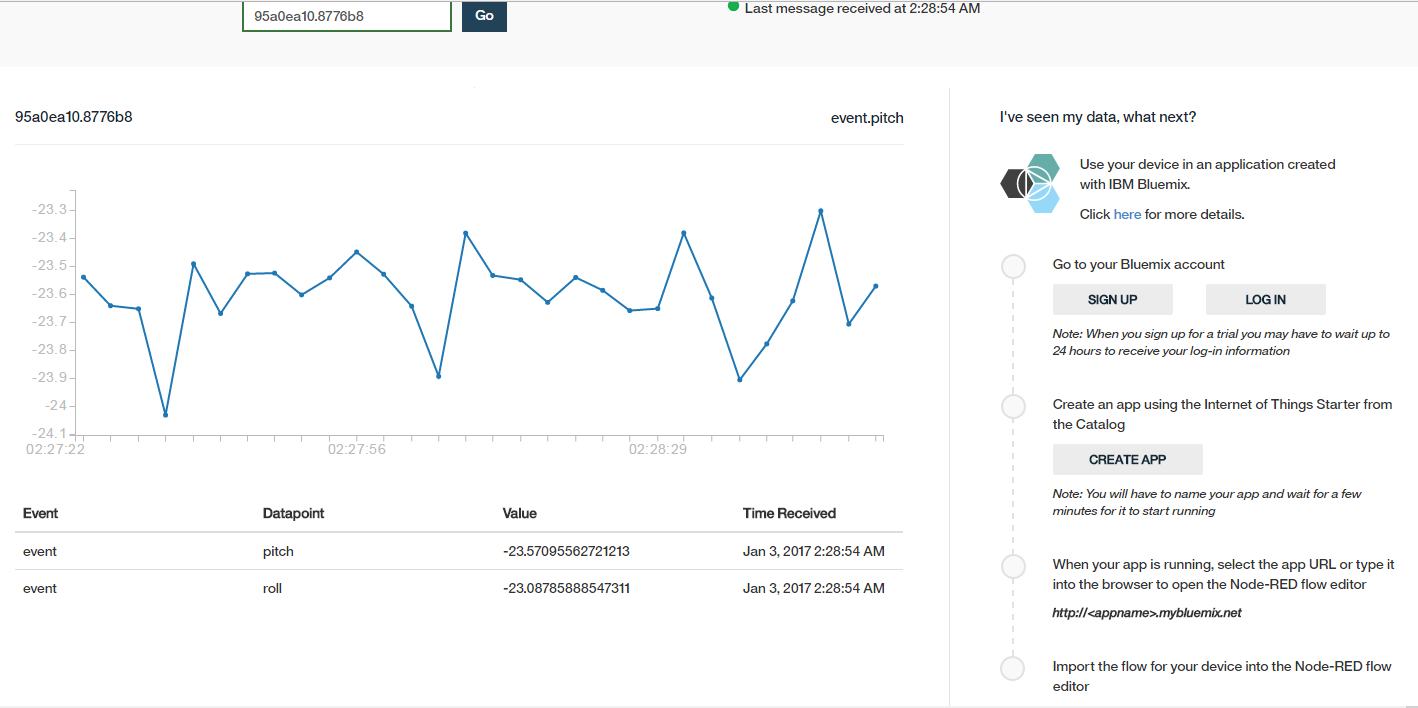Click the Event column header
Image resolution: width=1418 pixels, height=708 pixels.
(40, 513)
